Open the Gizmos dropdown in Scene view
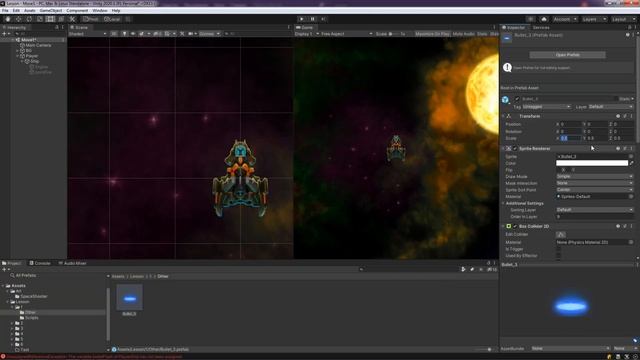The height and width of the screenshot is (360, 640). click(209, 34)
